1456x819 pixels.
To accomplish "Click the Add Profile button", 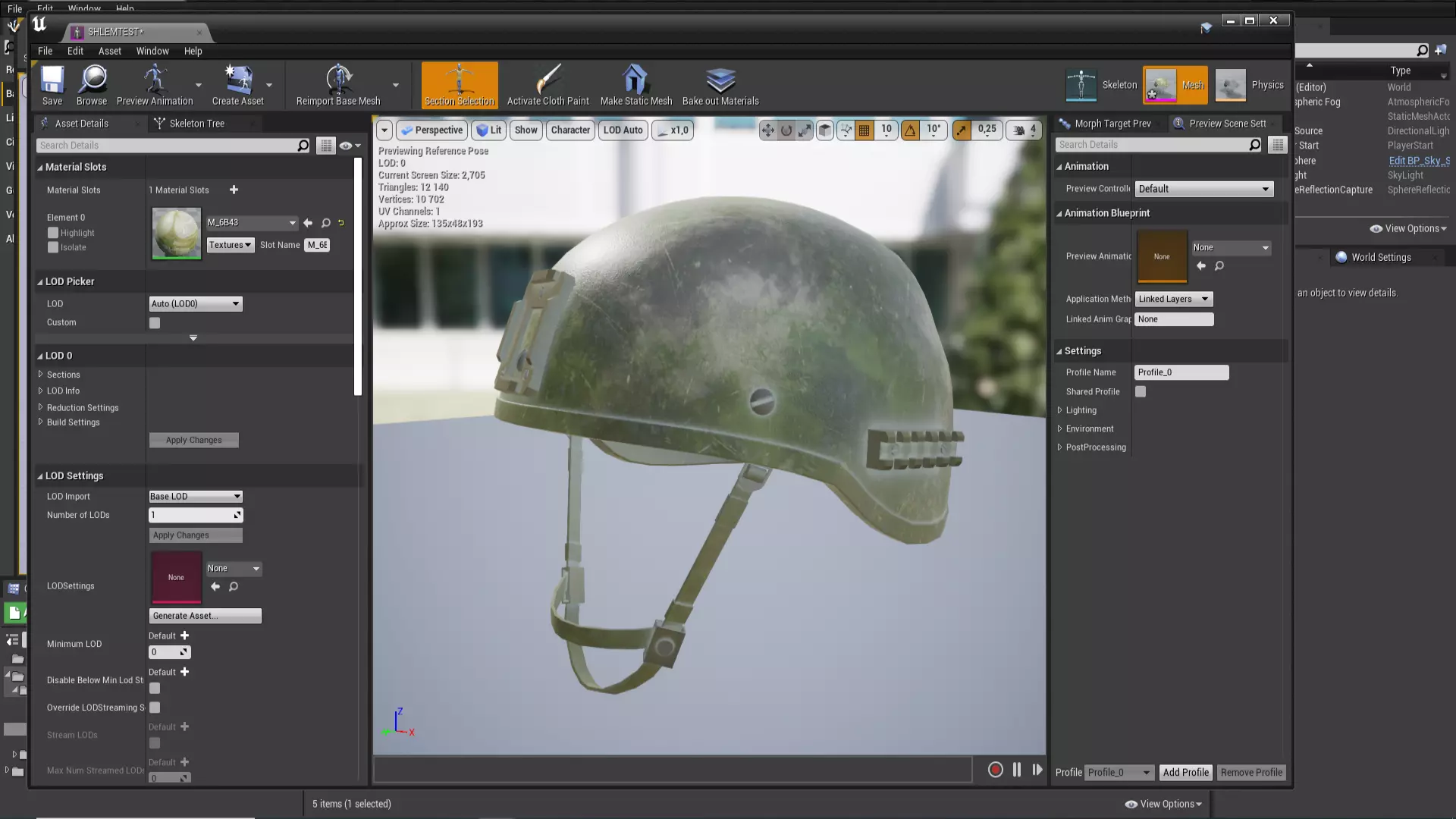I will pyautogui.click(x=1185, y=772).
